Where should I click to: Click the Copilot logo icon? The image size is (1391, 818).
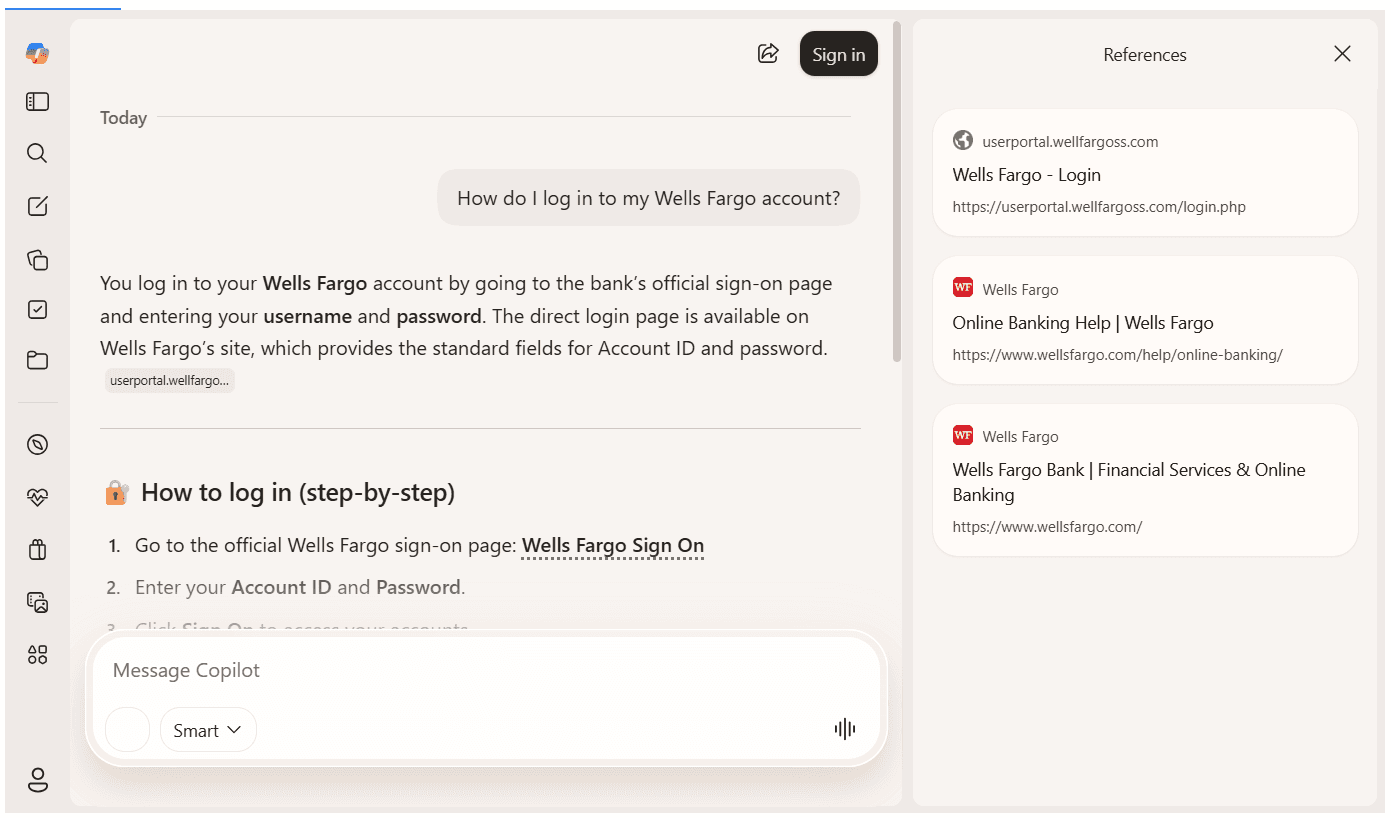[37, 53]
